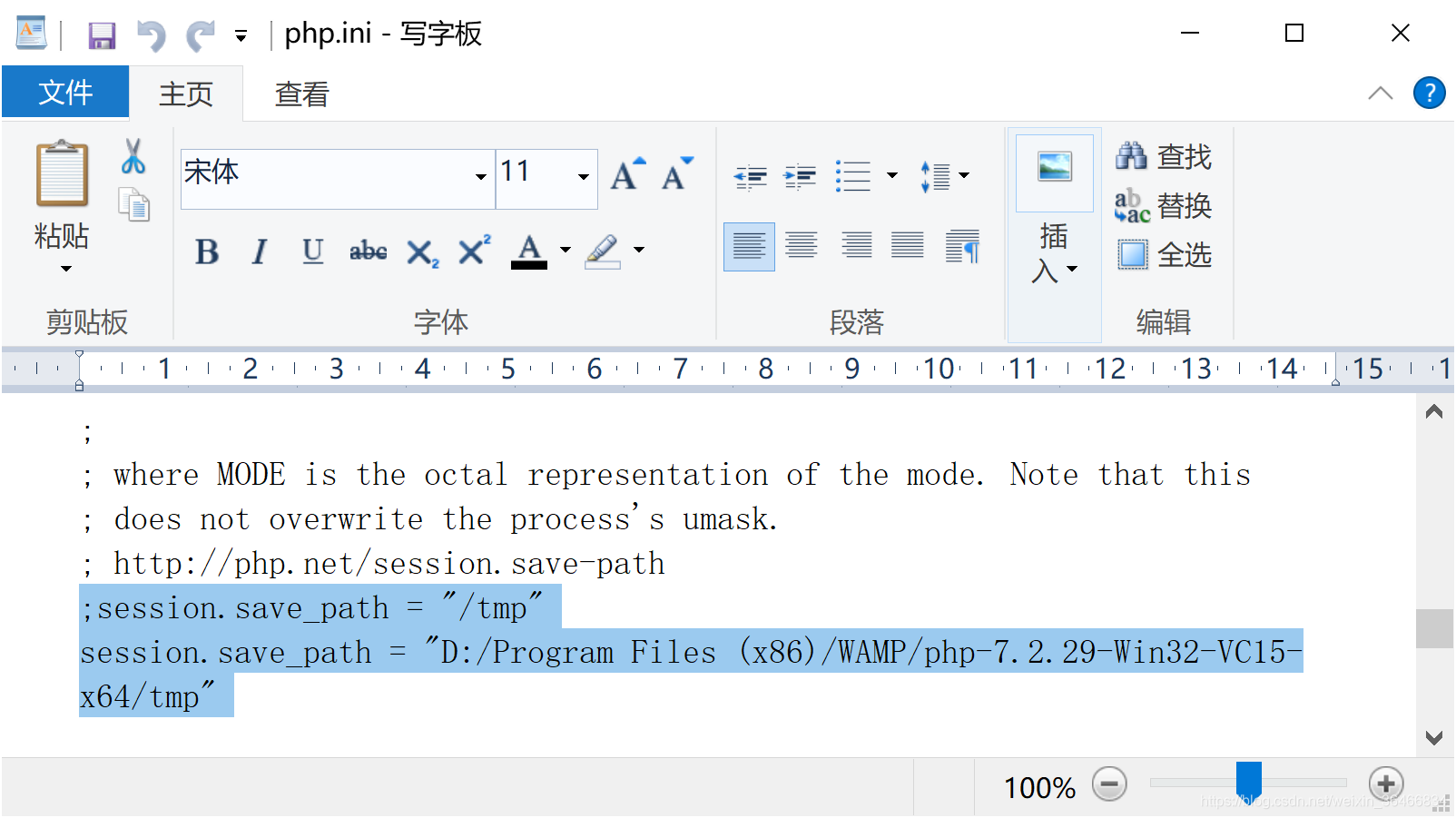Apply the black text color
Viewport: 1456px width, 818px height.
click(529, 251)
